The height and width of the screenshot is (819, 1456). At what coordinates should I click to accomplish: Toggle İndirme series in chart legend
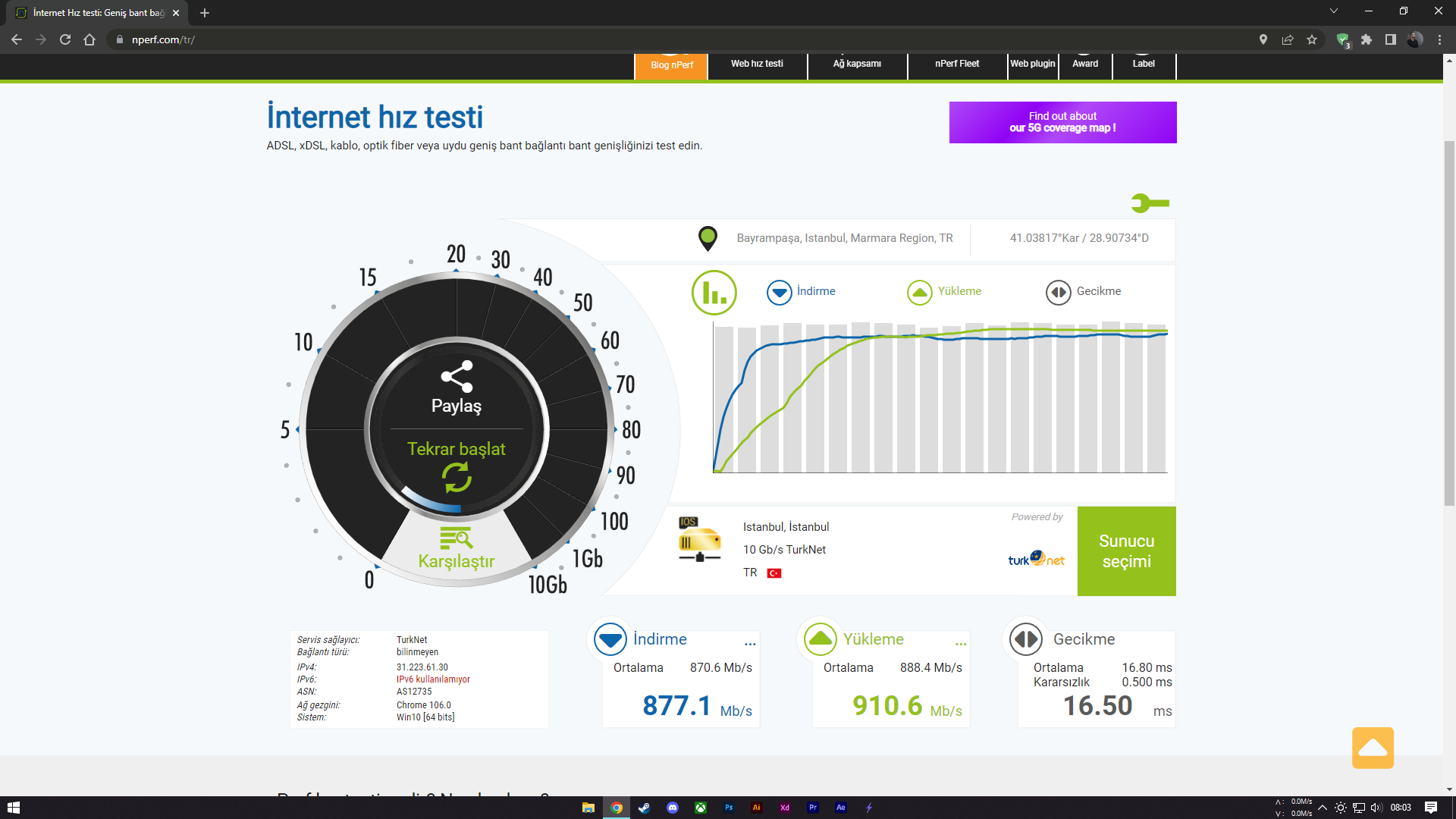(x=801, y=292)
